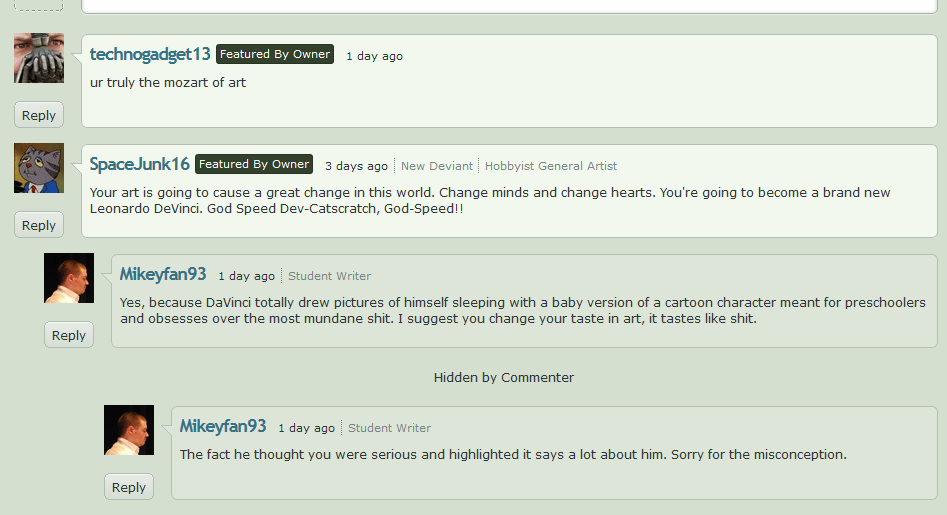Click 'Hobbyist General Artist' label
Viewport: 947px width, 515px height.
click(x=551, y=166)
